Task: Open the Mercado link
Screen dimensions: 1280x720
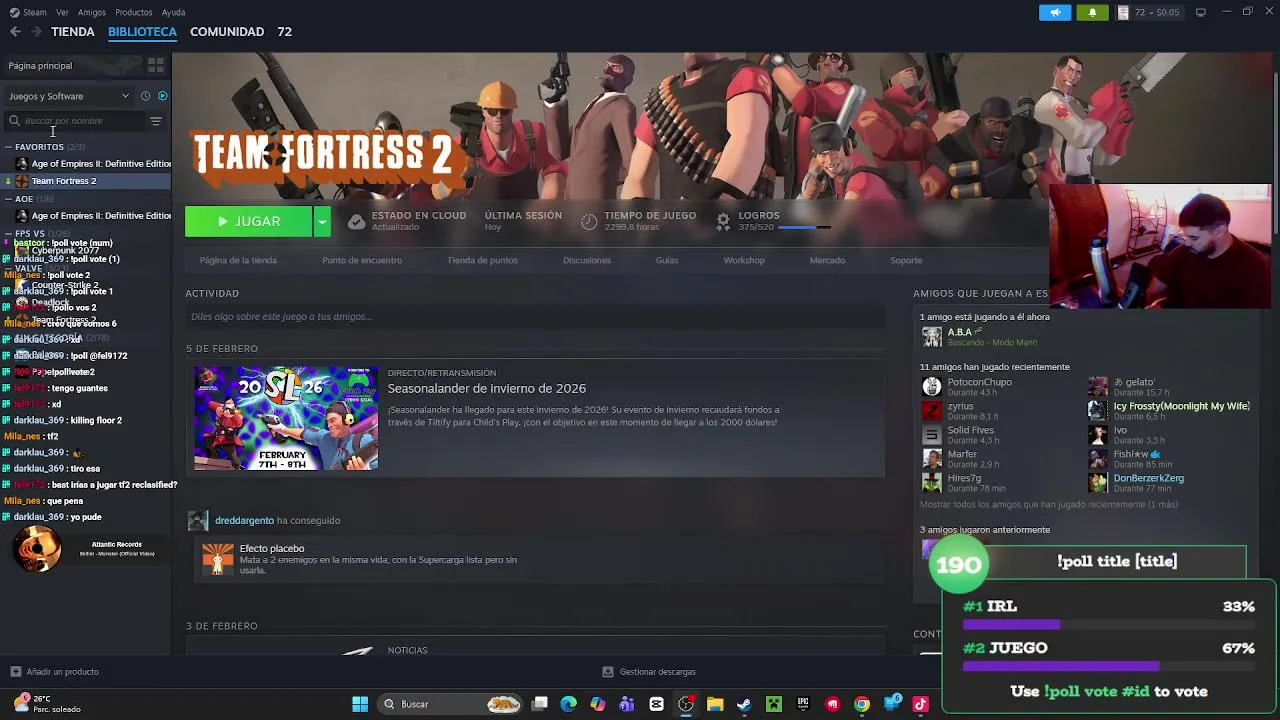Action: tap(827, 260)
